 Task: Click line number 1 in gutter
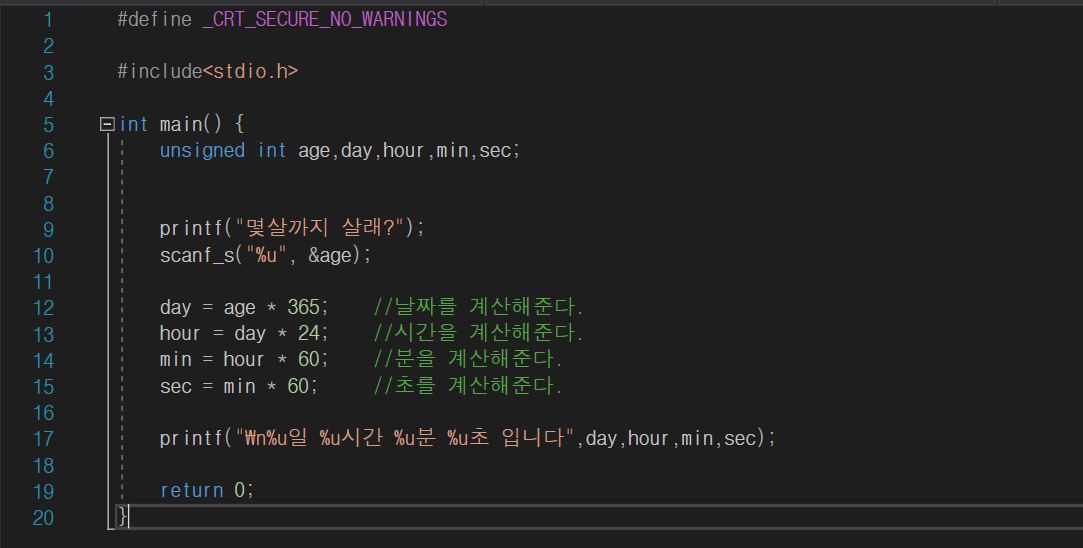[x=48, y=20]
